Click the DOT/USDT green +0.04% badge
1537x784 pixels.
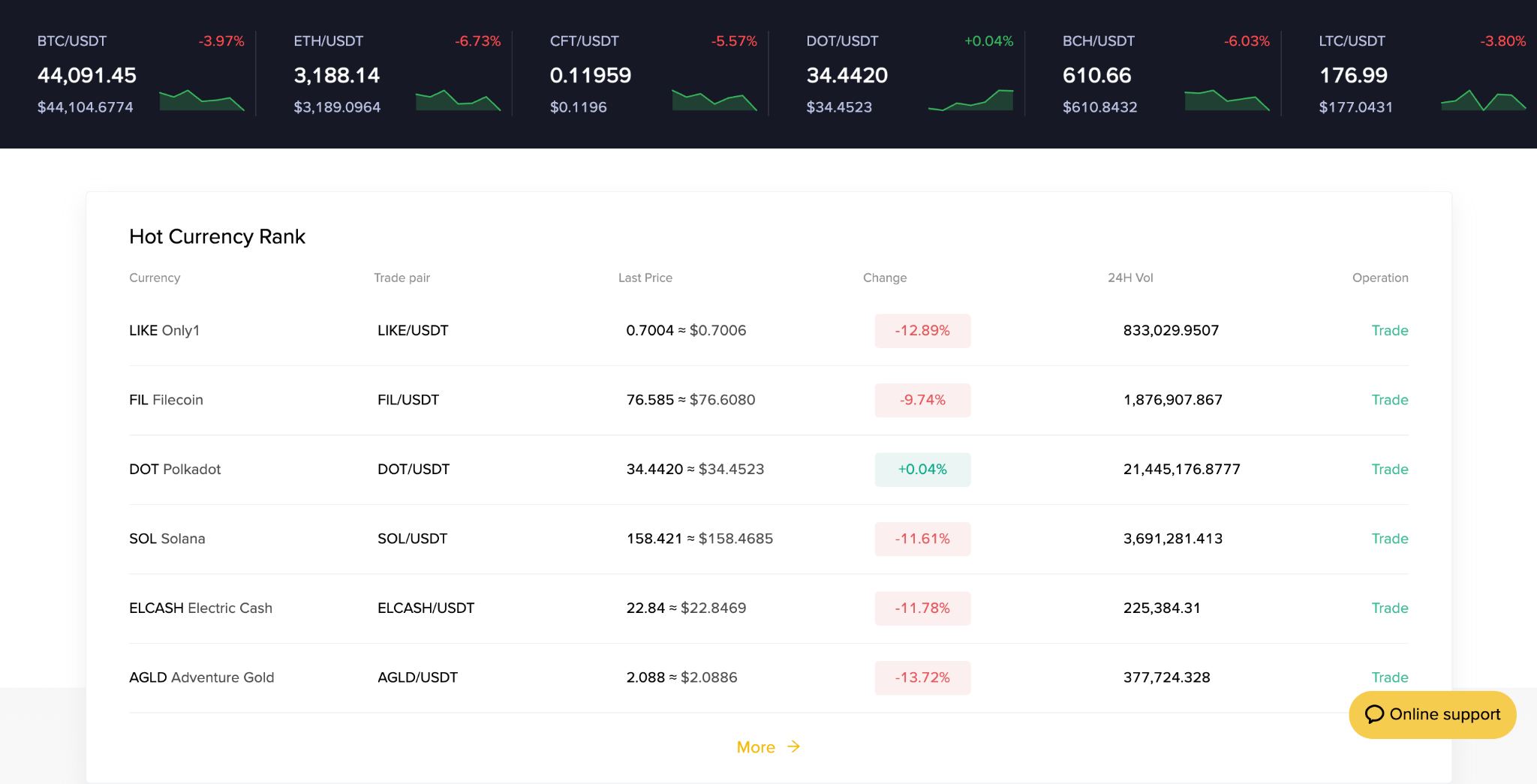coord(922,469)
